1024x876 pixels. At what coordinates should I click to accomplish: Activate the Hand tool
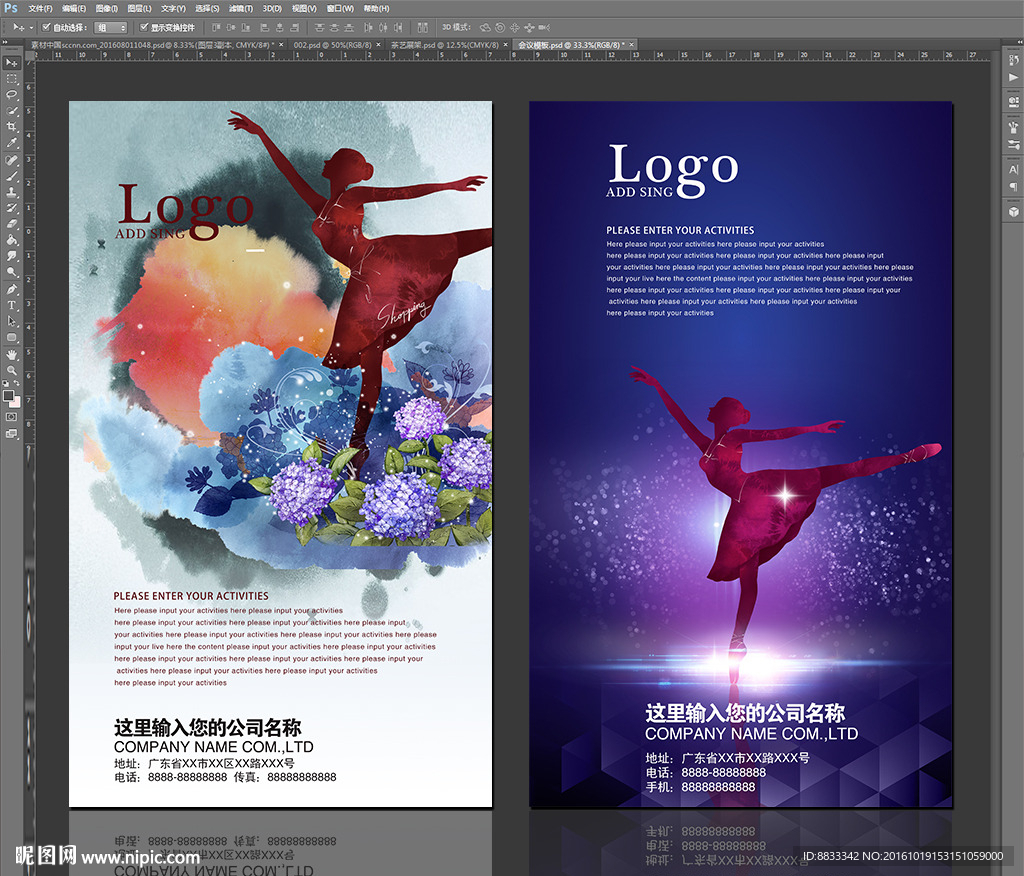(12, 354)
